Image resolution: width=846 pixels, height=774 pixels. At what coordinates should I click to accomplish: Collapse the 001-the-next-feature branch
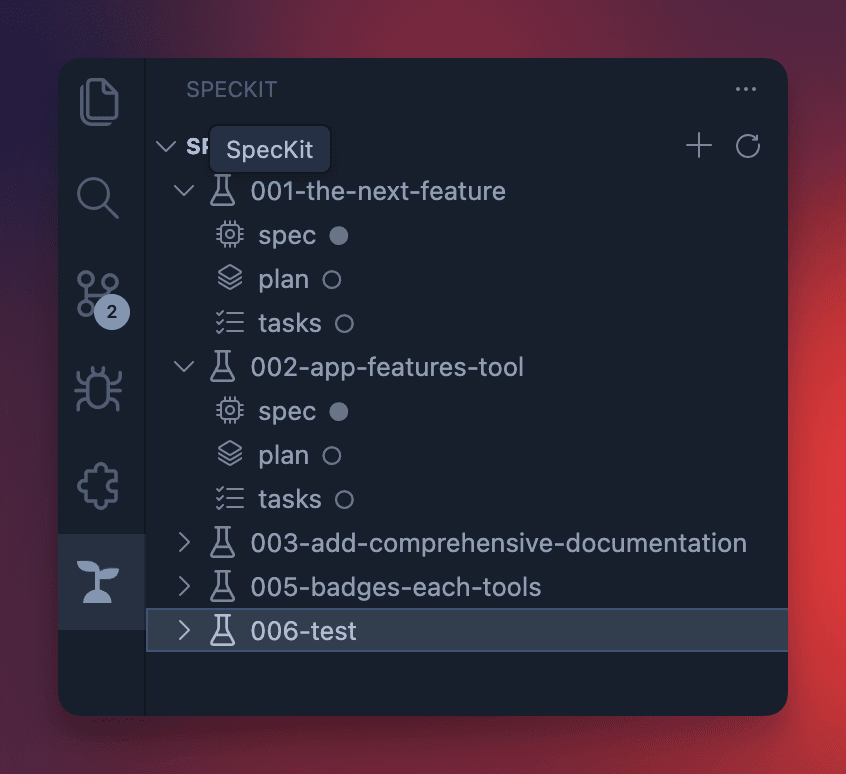(184, 190)
